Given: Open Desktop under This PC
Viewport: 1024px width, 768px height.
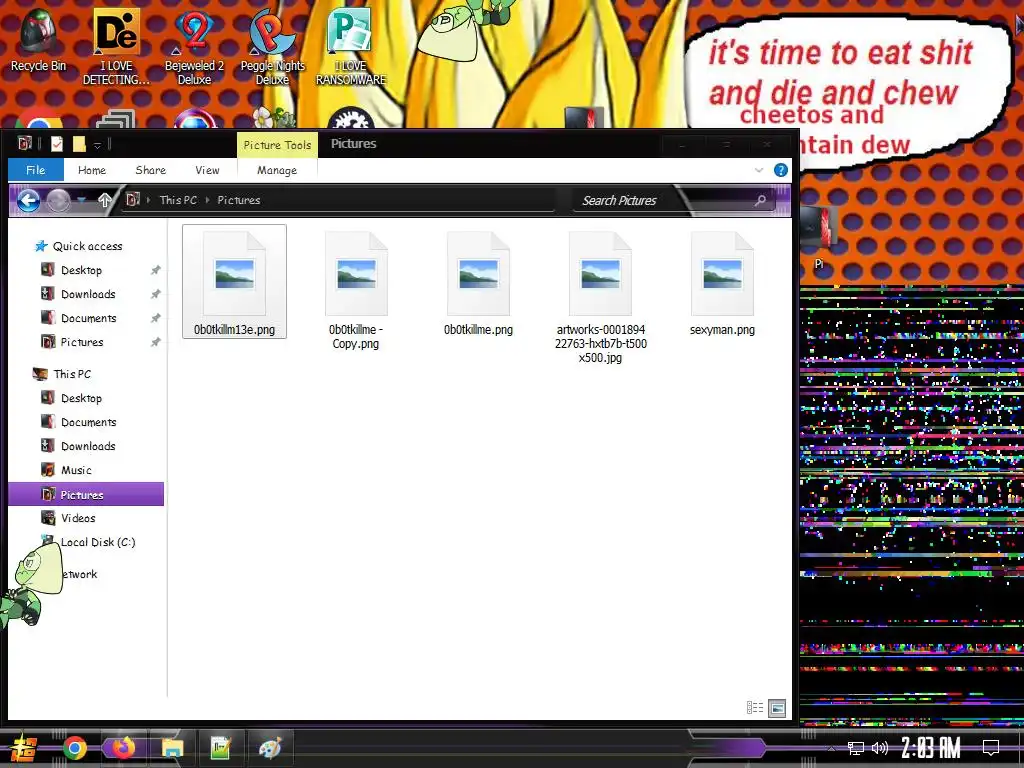Looking at the screenshot, I should click(x=81, y=398).
